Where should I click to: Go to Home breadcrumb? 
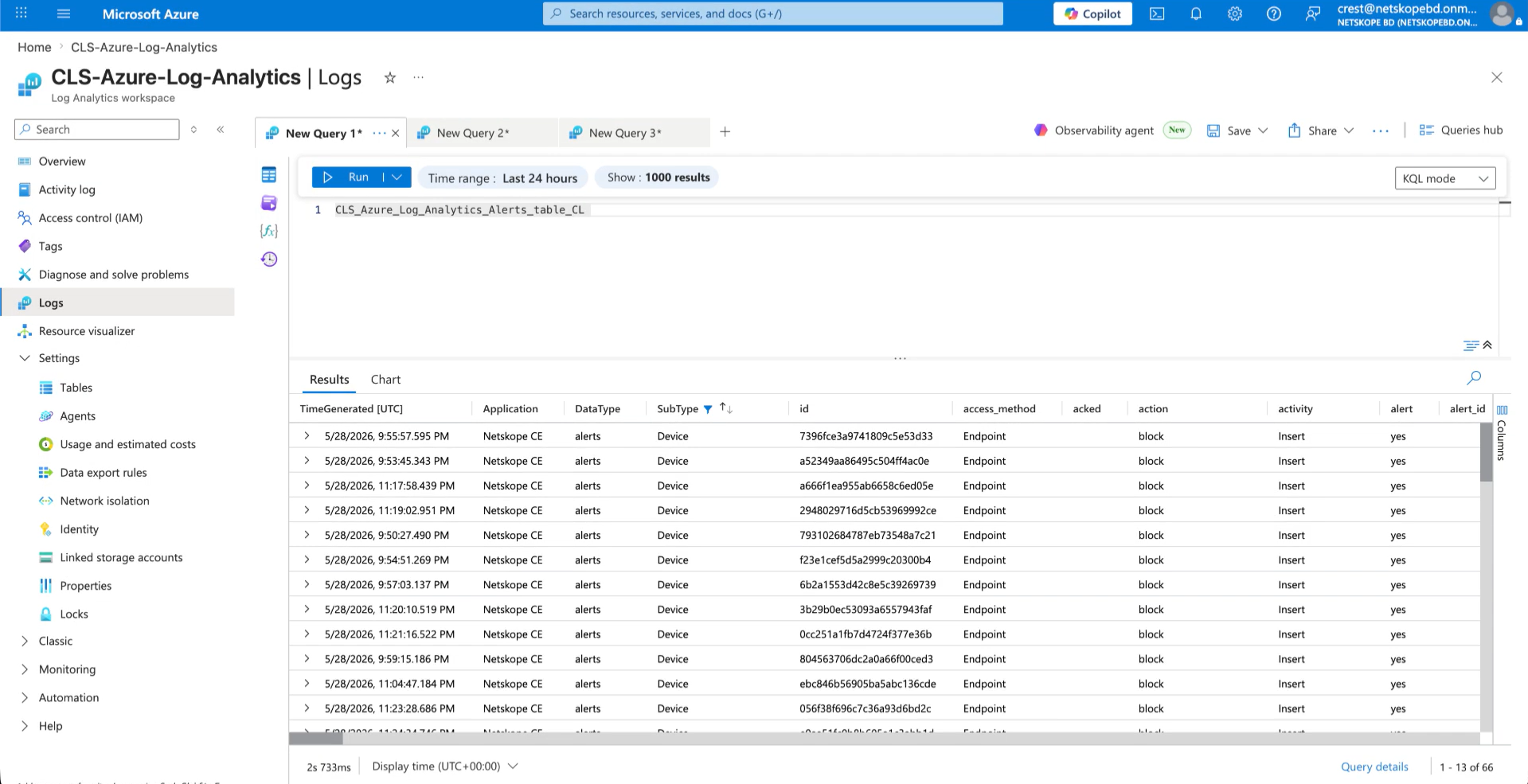point(34,47)
